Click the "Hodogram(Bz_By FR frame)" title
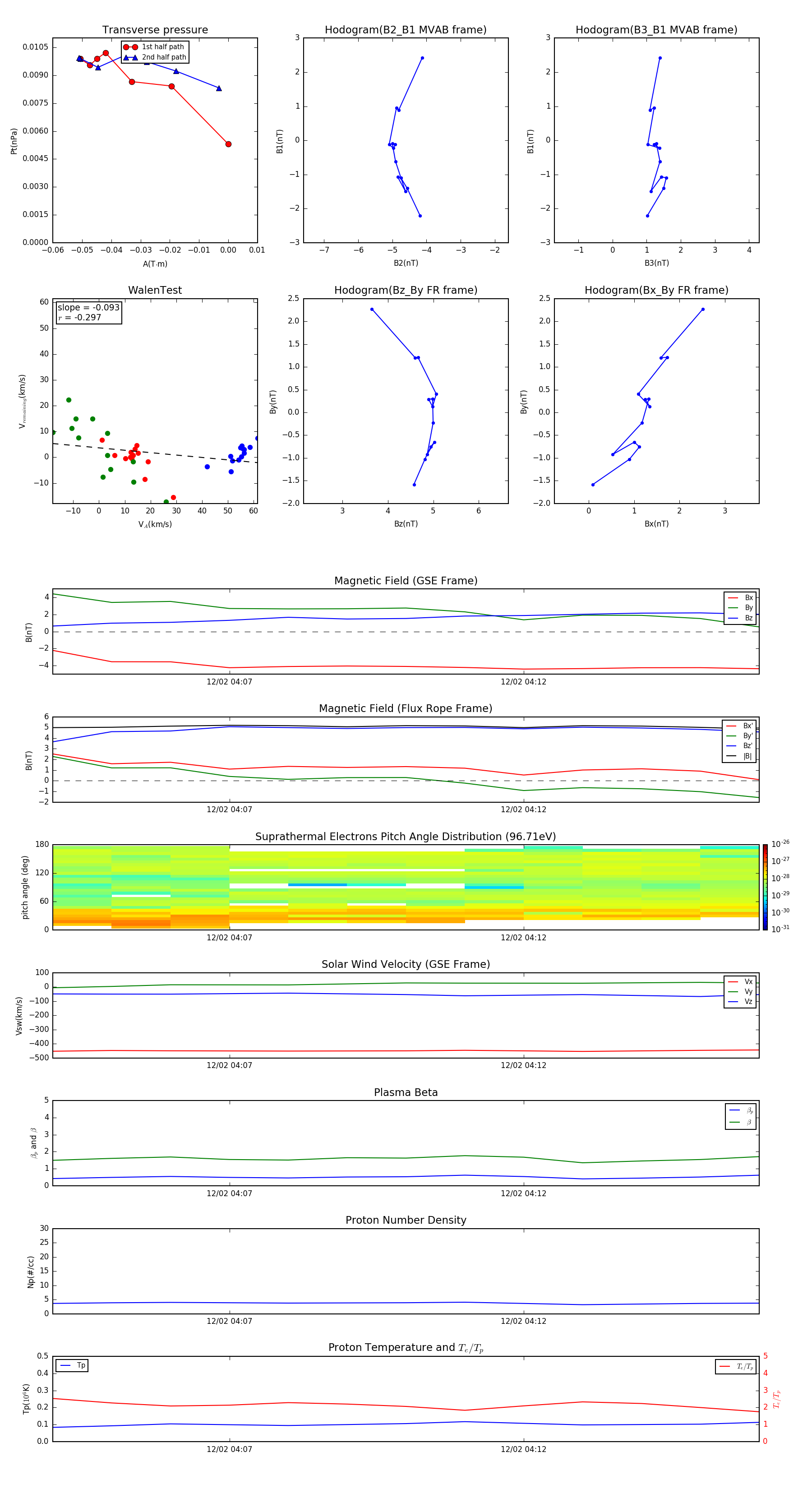812x1489 pixels. pyautogui.click(x=406, y=290)
